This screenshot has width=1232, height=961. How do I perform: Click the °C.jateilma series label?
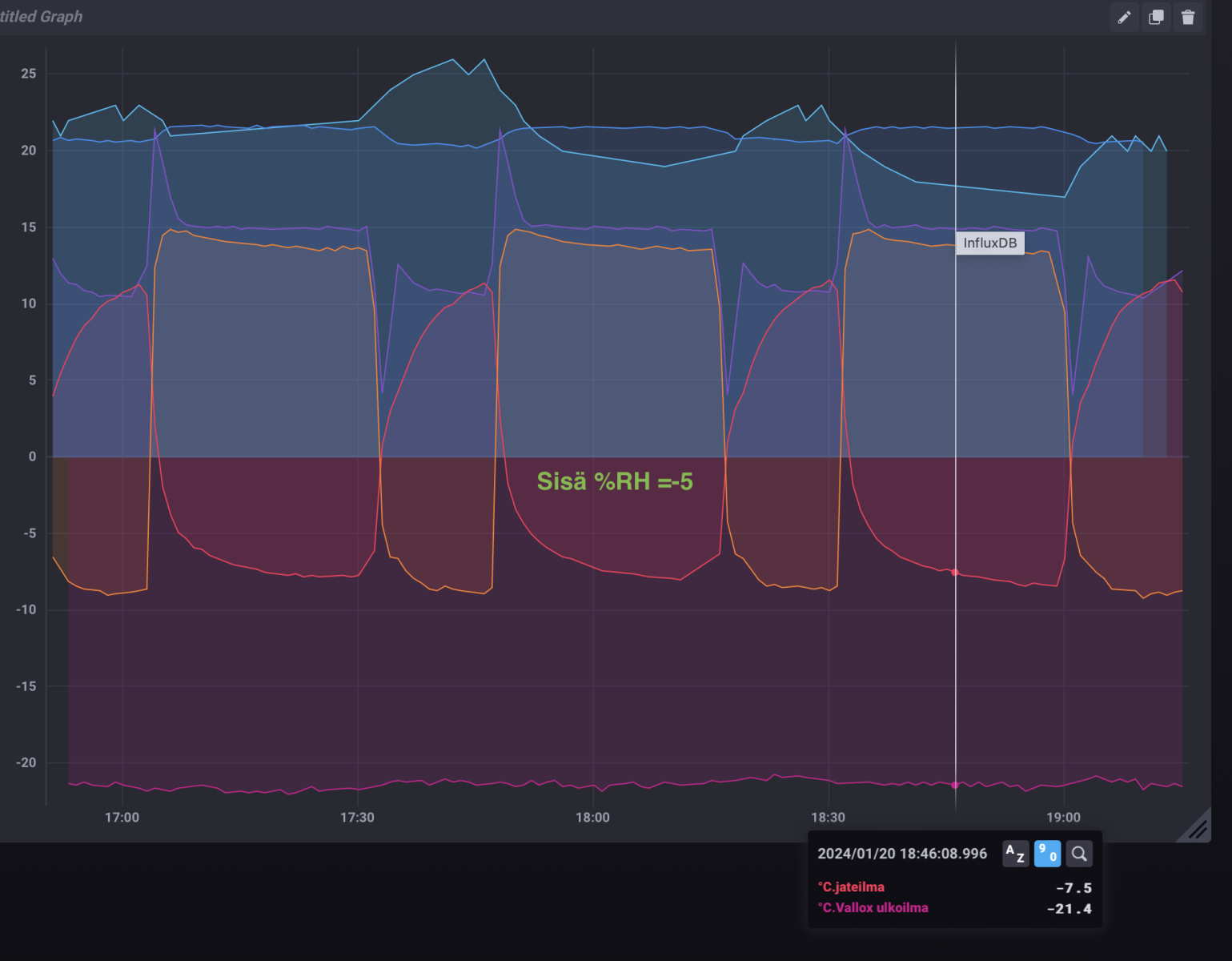(x=851, y=887)
